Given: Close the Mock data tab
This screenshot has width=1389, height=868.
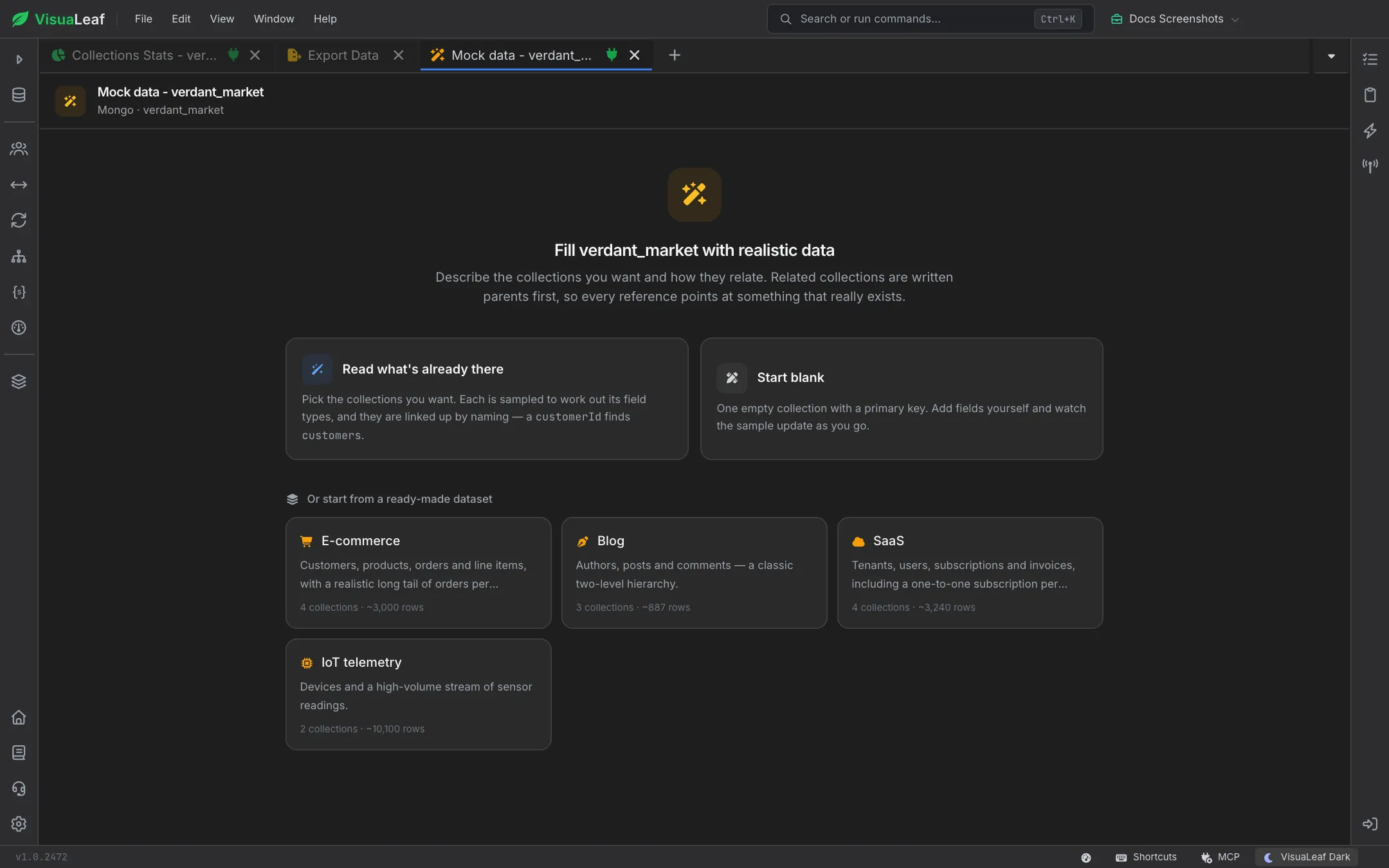Looking at the screenshot, I should [635, 55].
